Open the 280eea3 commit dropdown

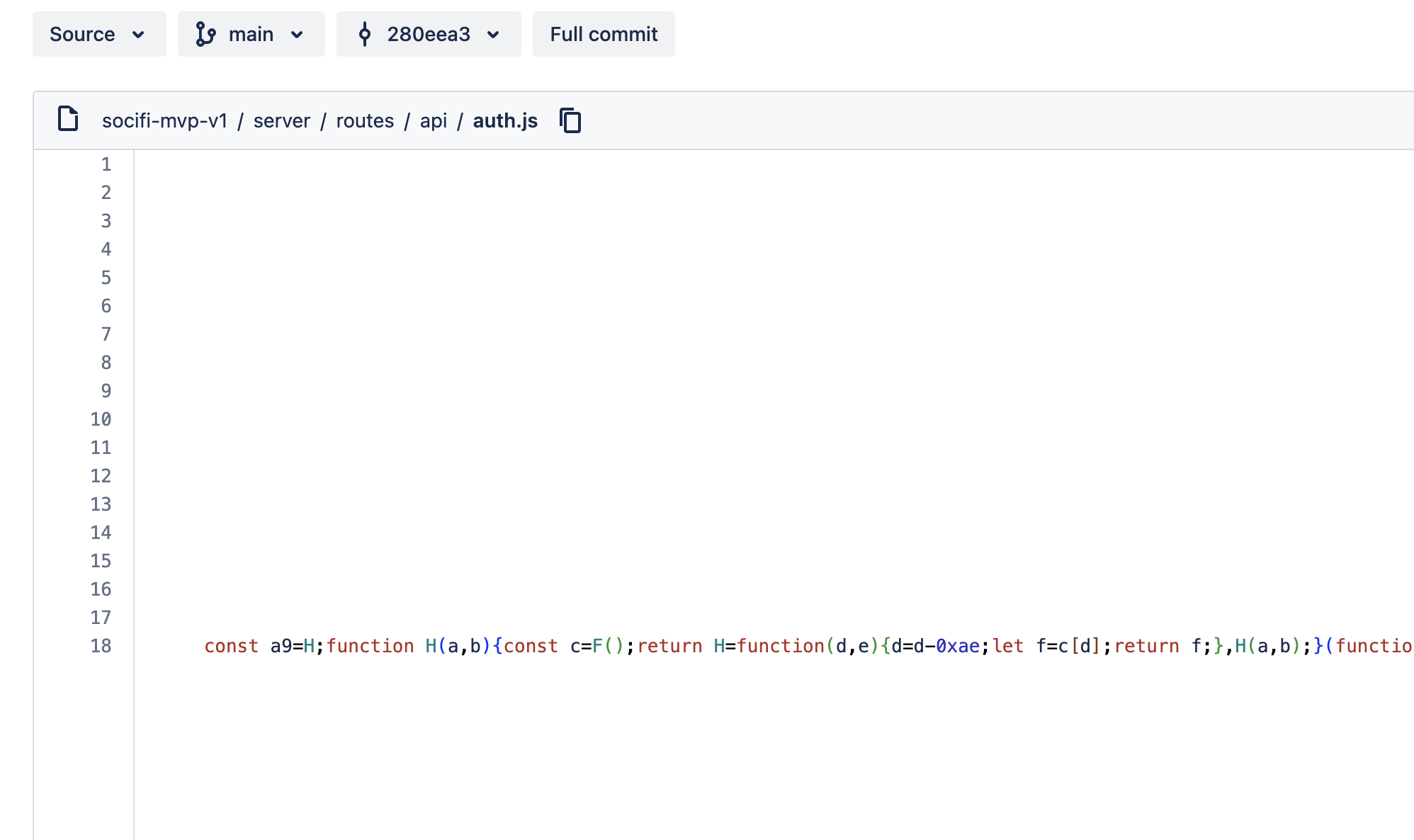coord(429,34)
